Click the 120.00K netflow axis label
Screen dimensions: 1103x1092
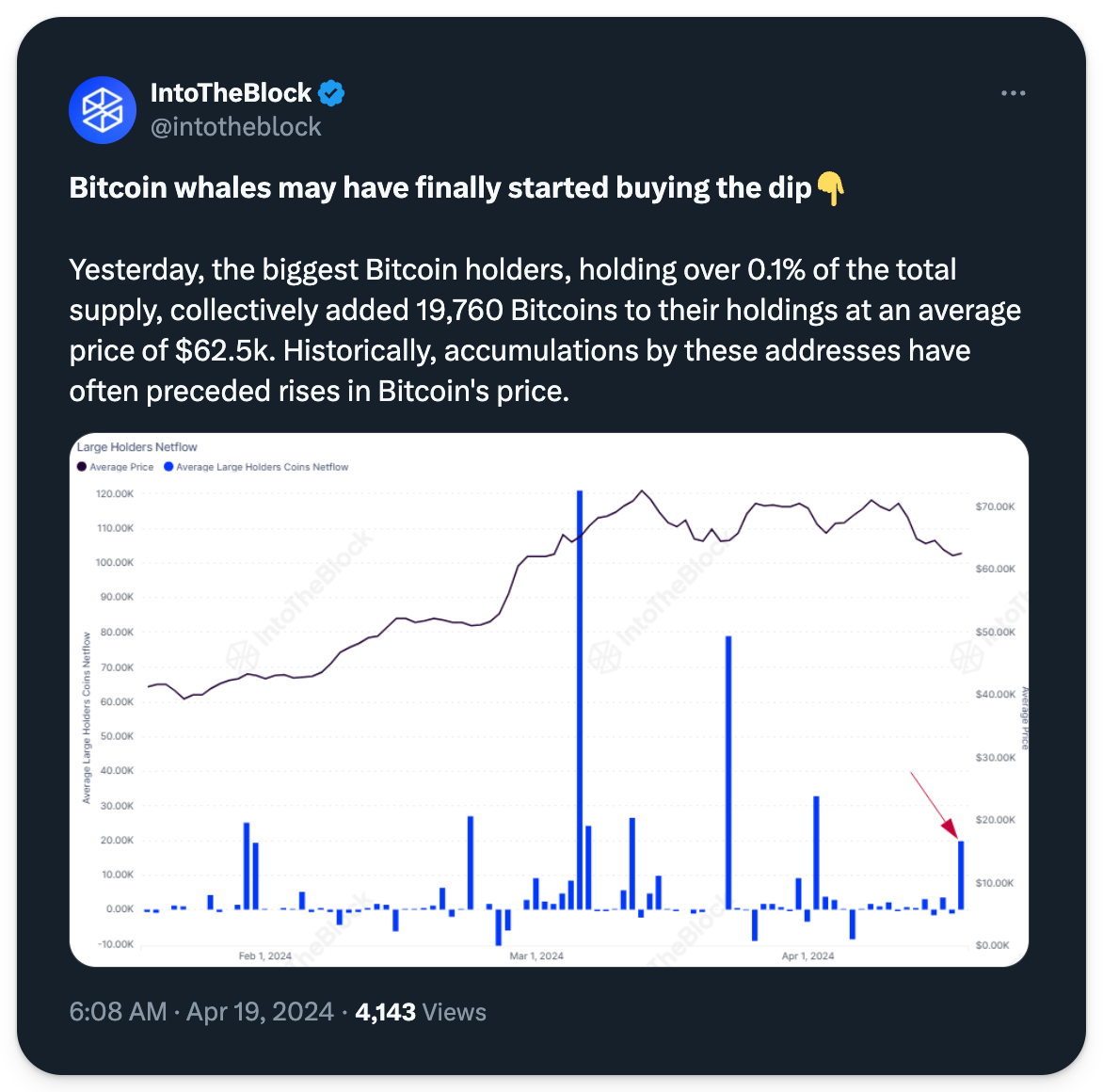(115, 494)
